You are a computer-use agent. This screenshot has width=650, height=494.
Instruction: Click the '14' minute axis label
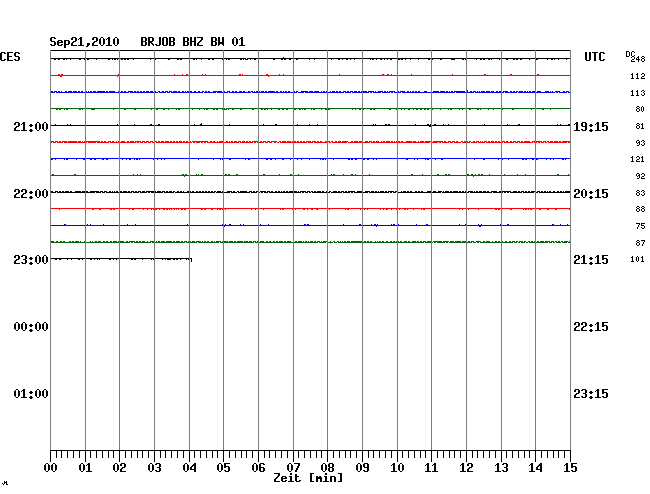pyautogui.click(x=535, y=468)
